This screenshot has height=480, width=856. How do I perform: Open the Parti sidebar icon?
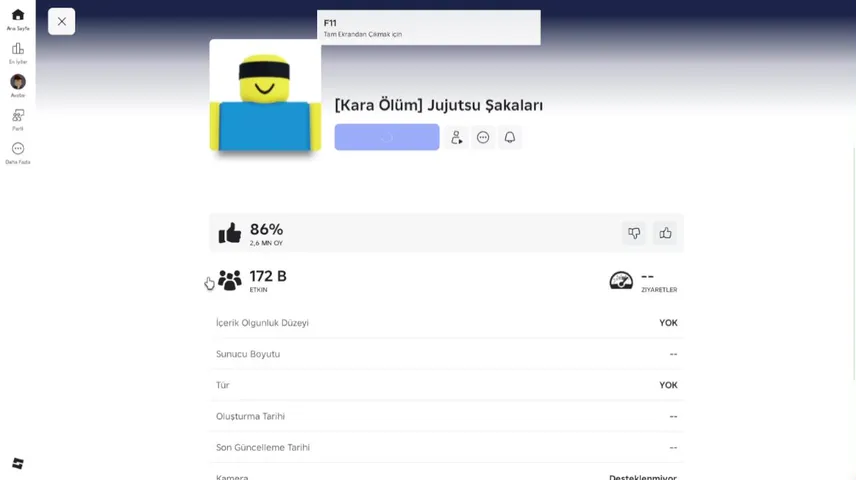coord(17,115)
